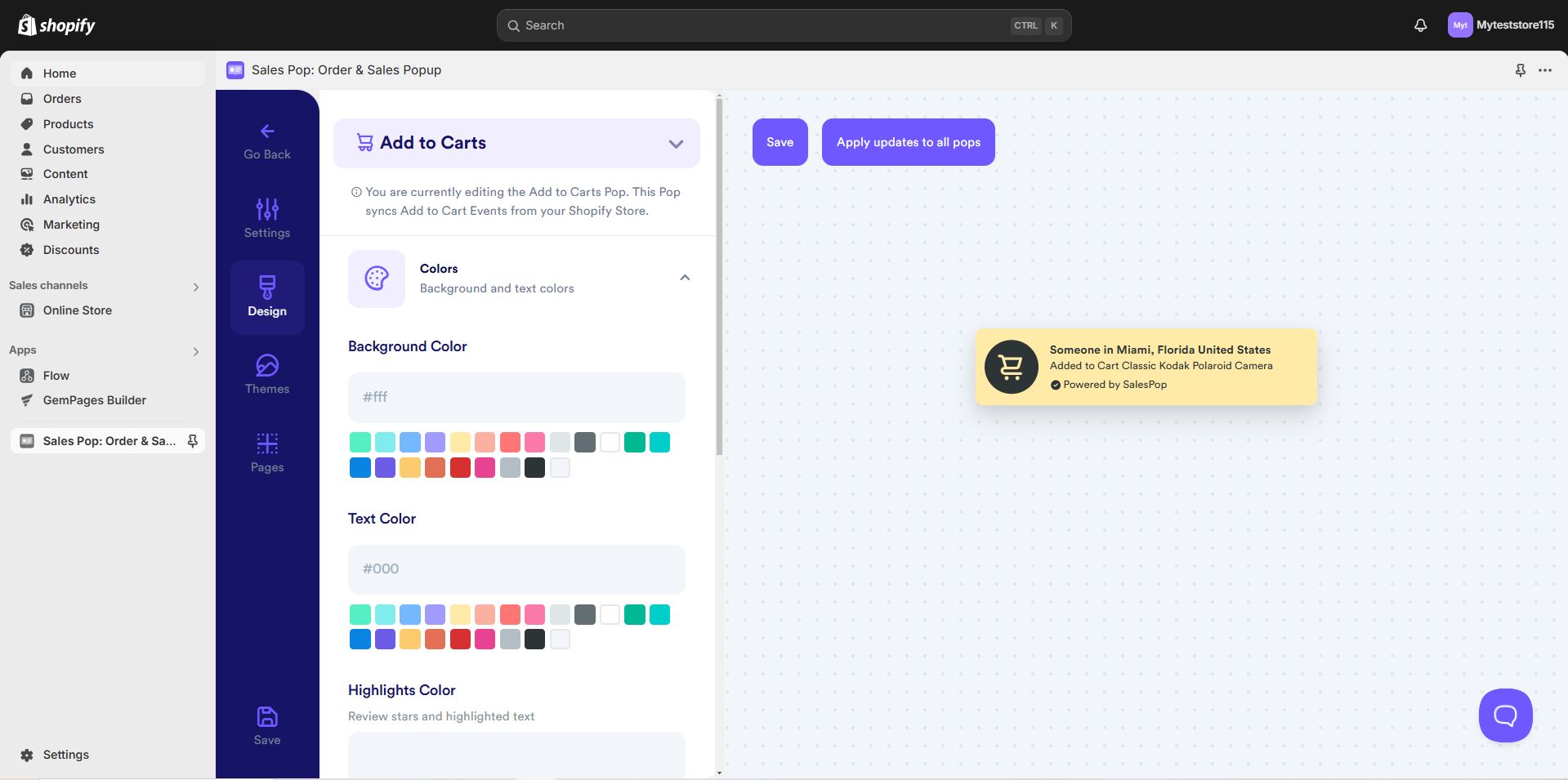
Task: Focus the top Search bar
Action: (x=784, y=25)
